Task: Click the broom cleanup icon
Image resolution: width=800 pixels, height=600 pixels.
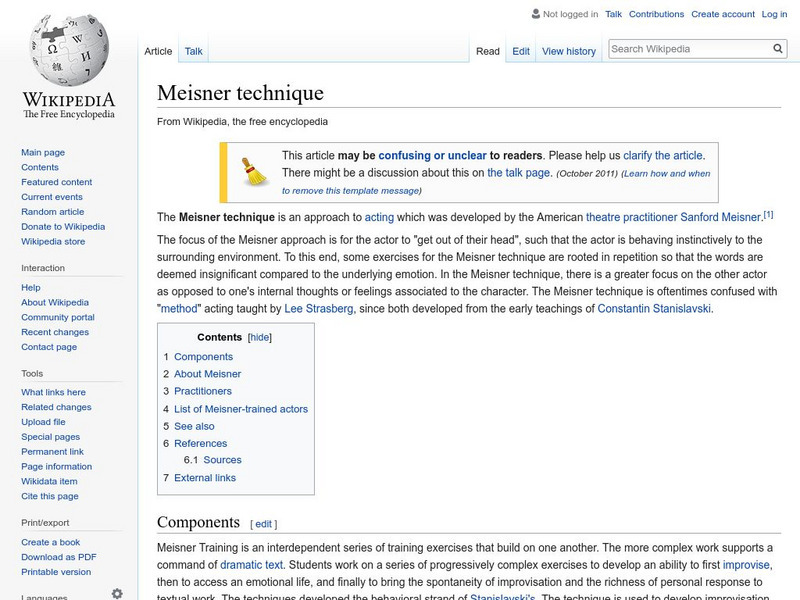Action: coord(255,172)
